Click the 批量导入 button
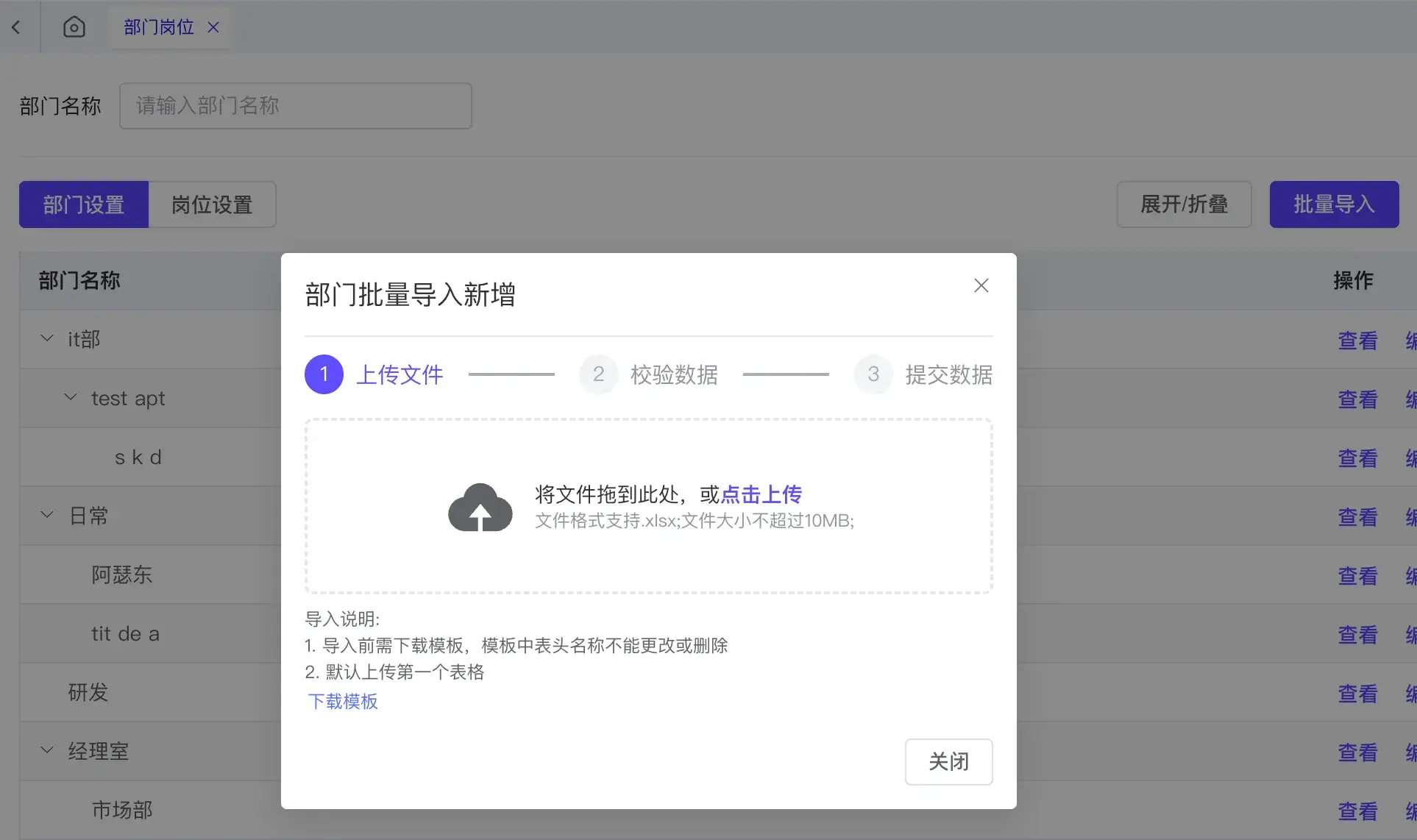 point(1334,204)
